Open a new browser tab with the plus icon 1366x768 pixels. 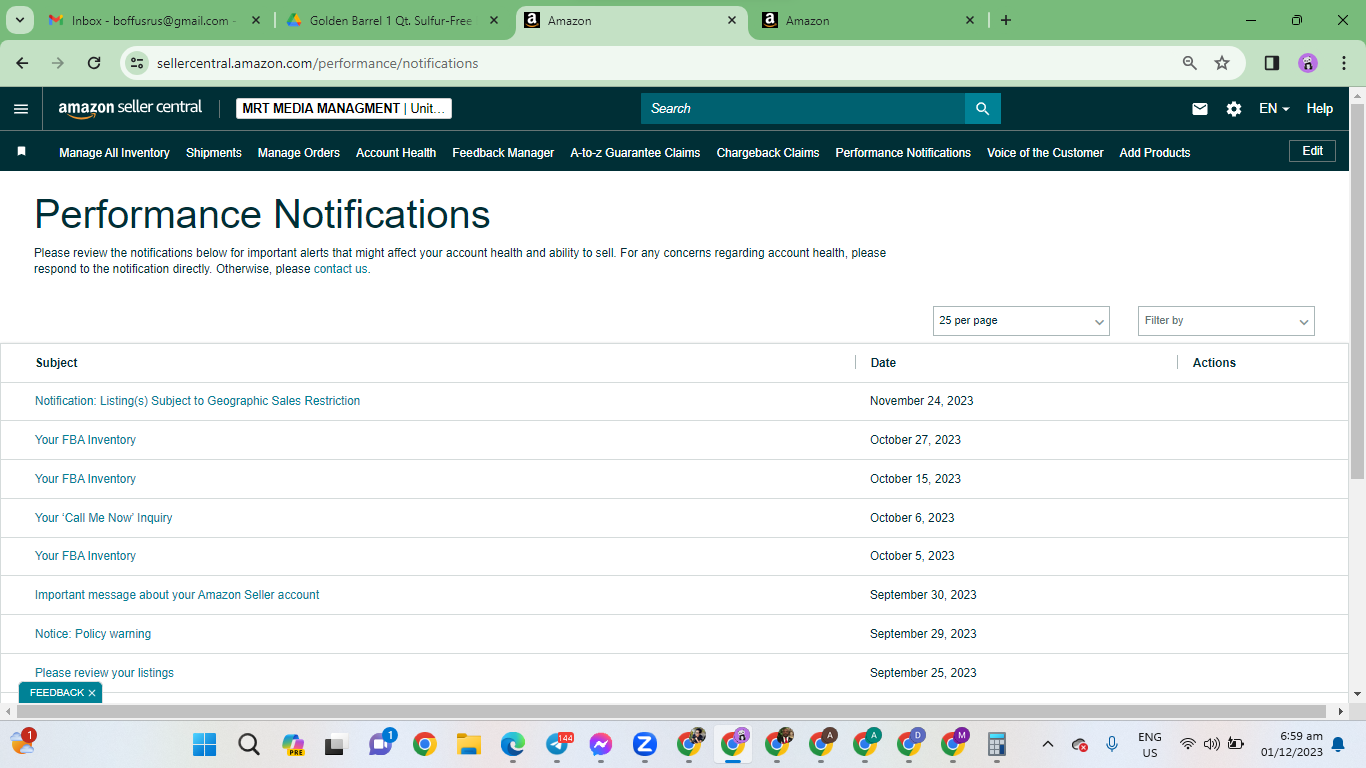pyautogui.click(x=1006, y=20)
